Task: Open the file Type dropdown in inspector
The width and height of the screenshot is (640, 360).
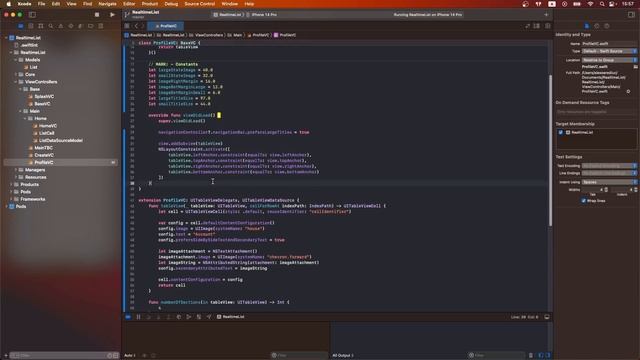Action: click(x=609, y=51)
